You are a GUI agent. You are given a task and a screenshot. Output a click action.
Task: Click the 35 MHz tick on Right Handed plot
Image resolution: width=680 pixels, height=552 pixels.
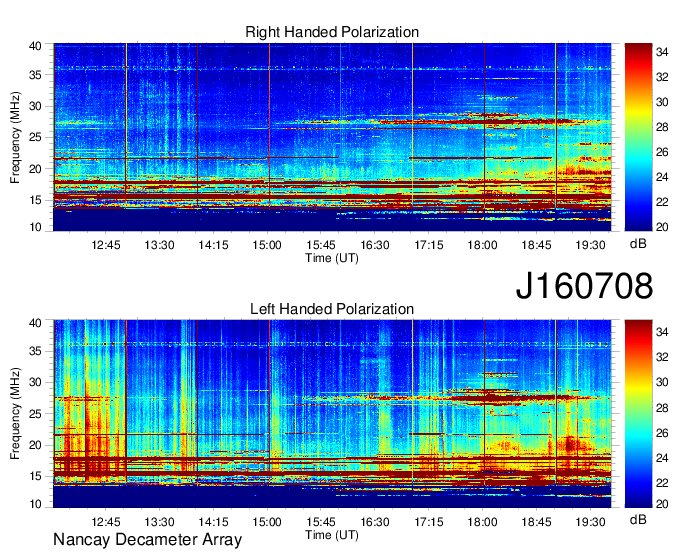[35, 75]
